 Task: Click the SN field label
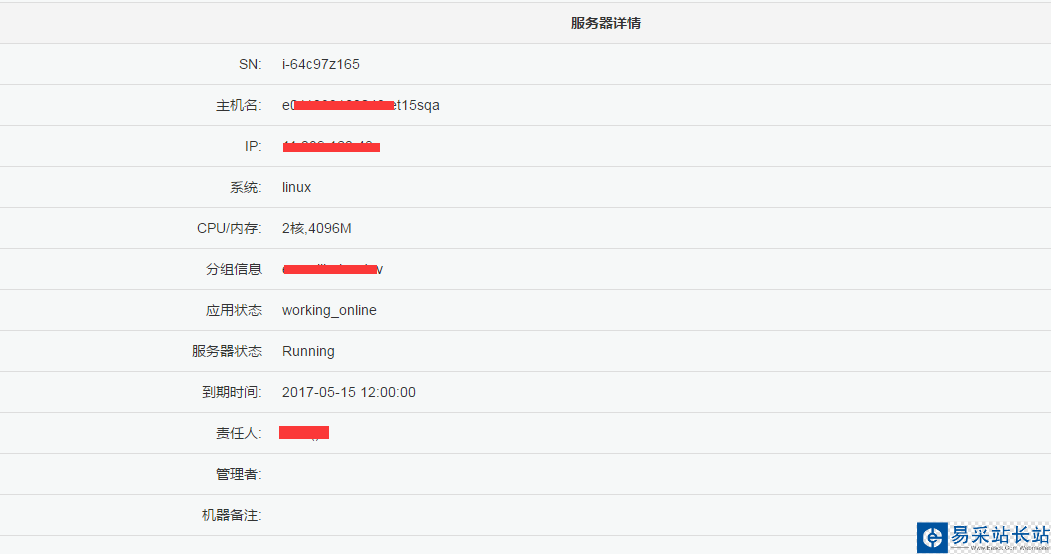pyautogui.click(x=250, y=64)
